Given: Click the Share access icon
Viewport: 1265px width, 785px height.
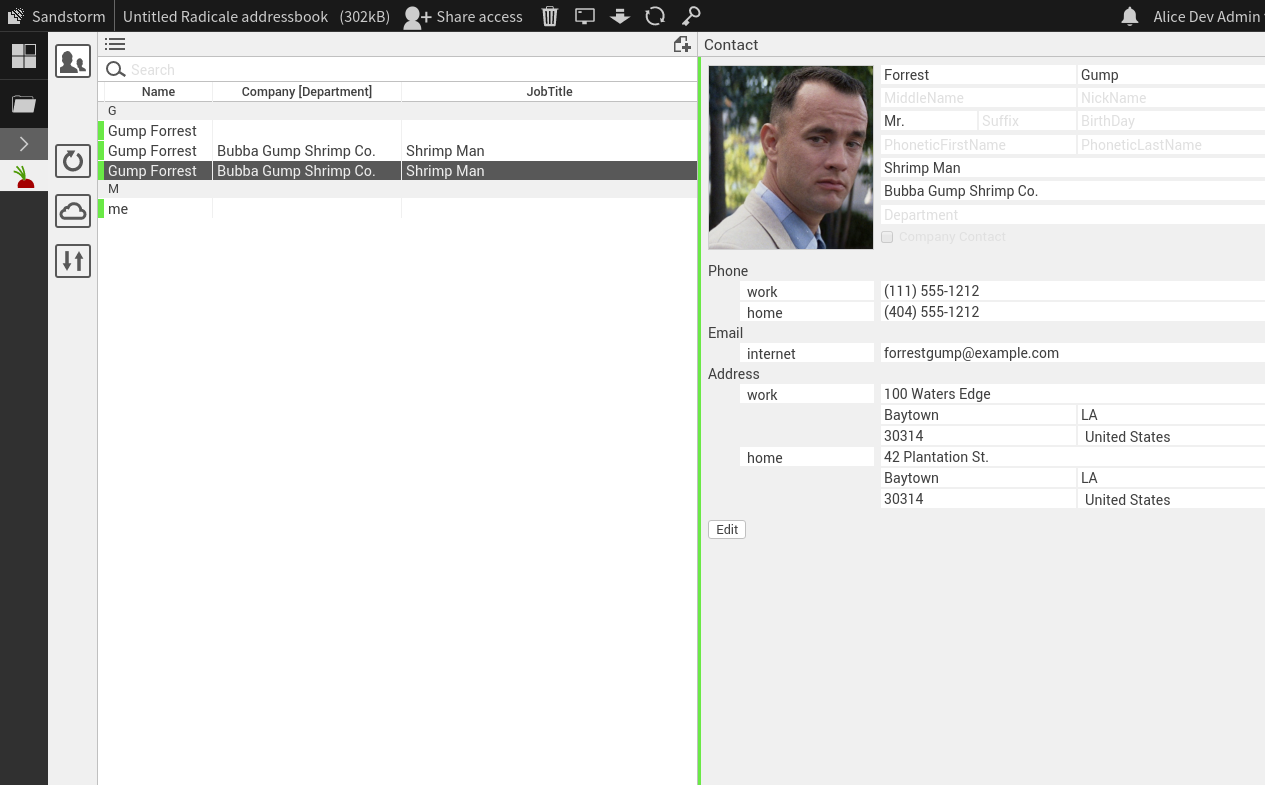Looking at the screenshot, I should pos(417,16).
